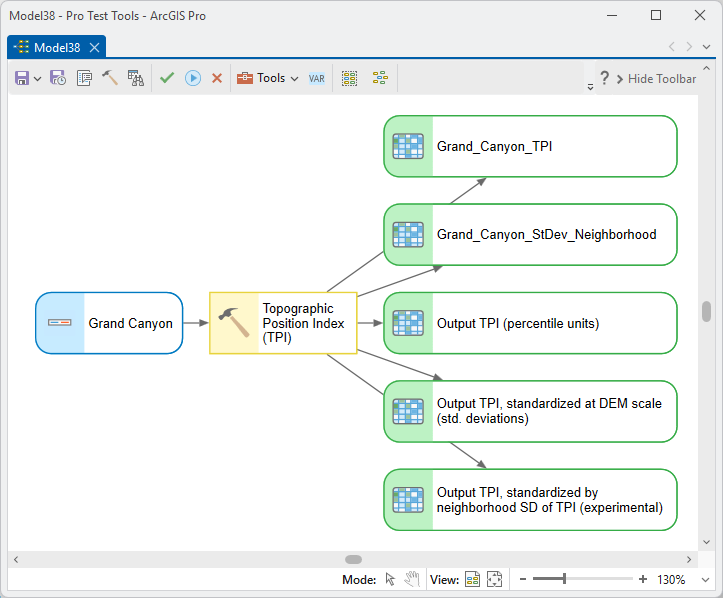Save the model with the floppy disk icon
This screenshot has width=723, height=598.
click(x=22, y=78)
